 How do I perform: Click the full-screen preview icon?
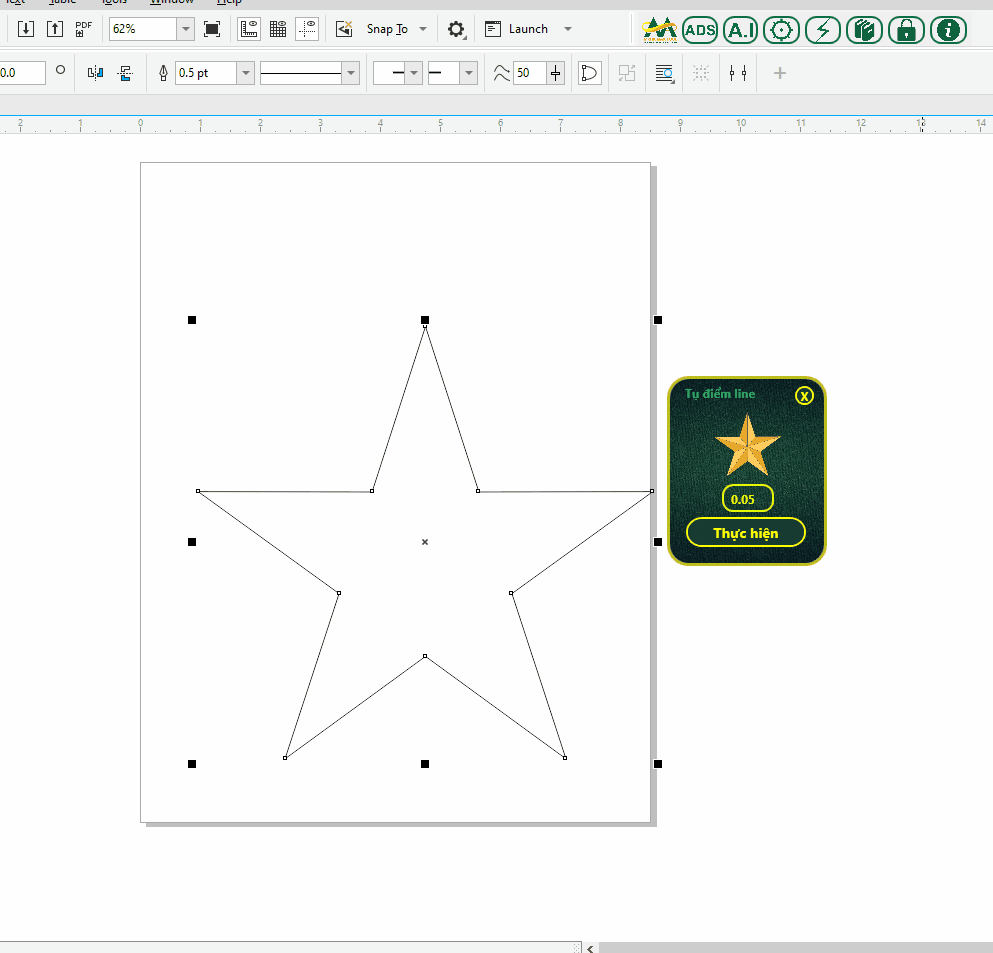coord(212,29)
